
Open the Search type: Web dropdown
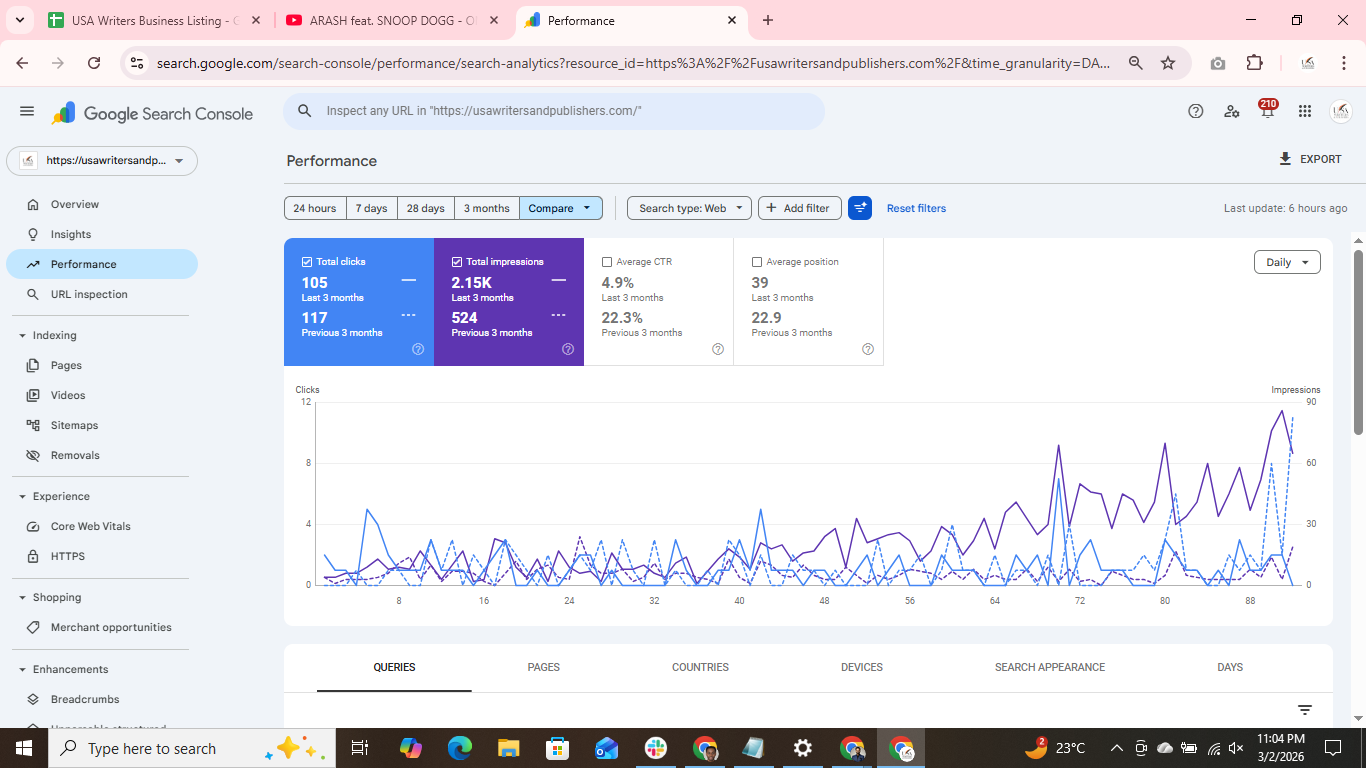[x=689, y=208]
